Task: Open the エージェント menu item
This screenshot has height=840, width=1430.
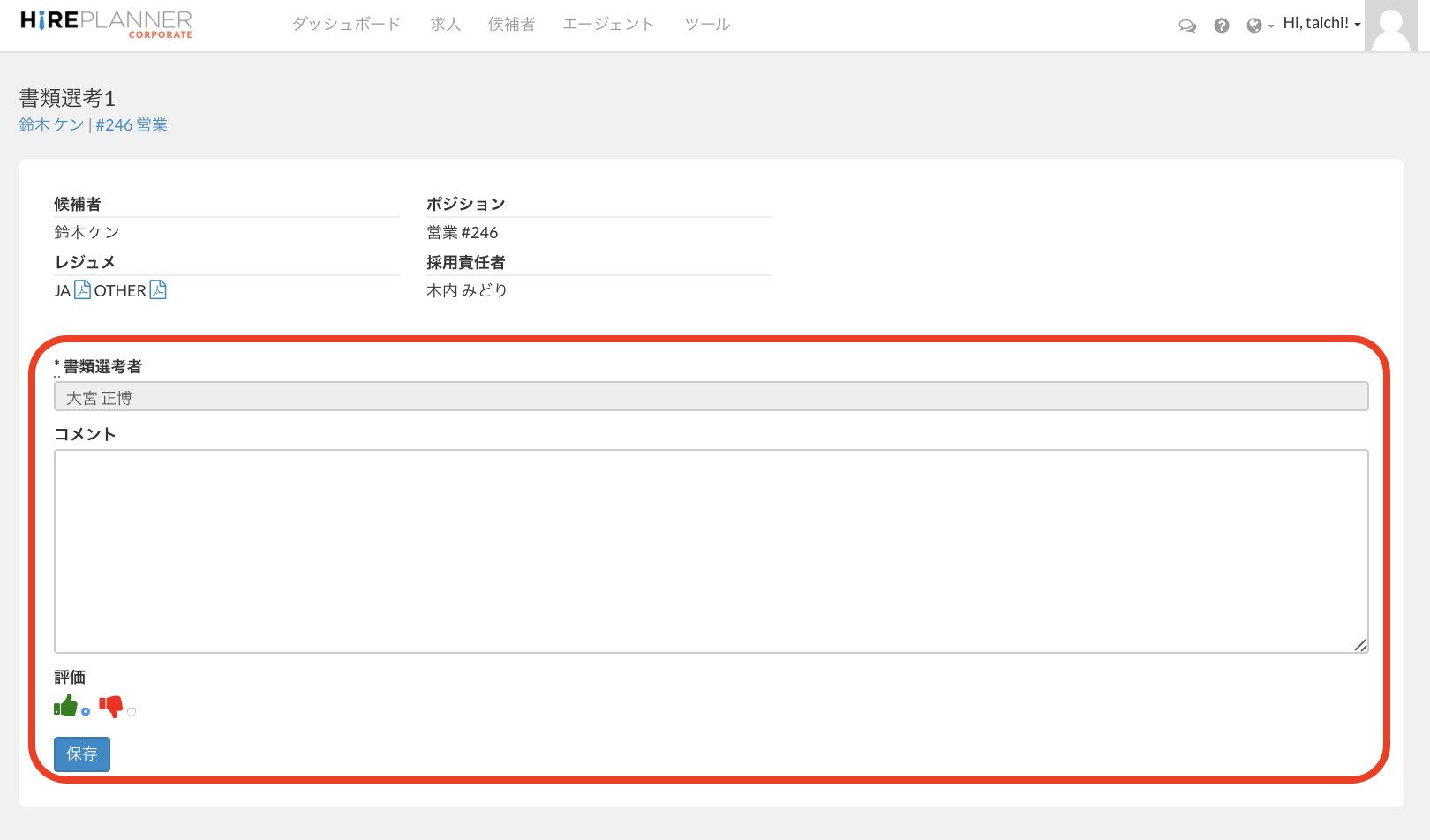Action: [608, 24]
